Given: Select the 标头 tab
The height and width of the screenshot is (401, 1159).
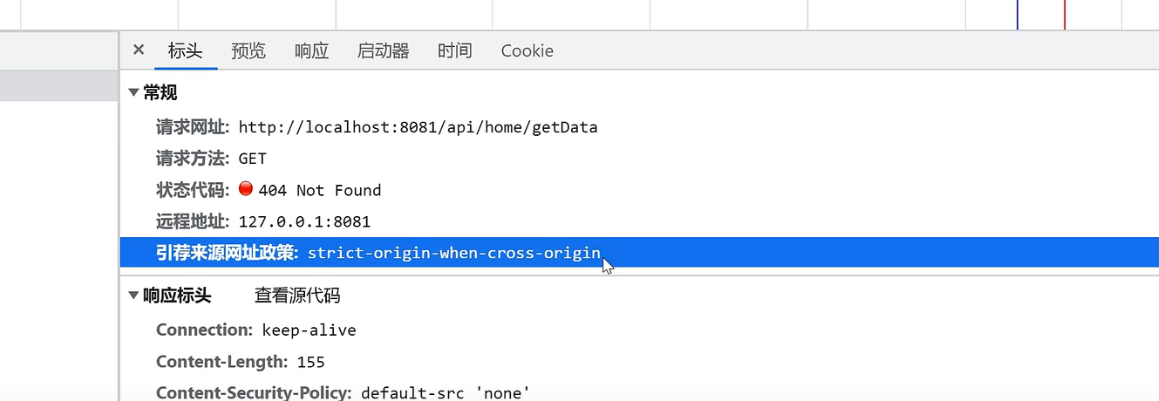Looking at the screenshot, I should click(185, 51).
